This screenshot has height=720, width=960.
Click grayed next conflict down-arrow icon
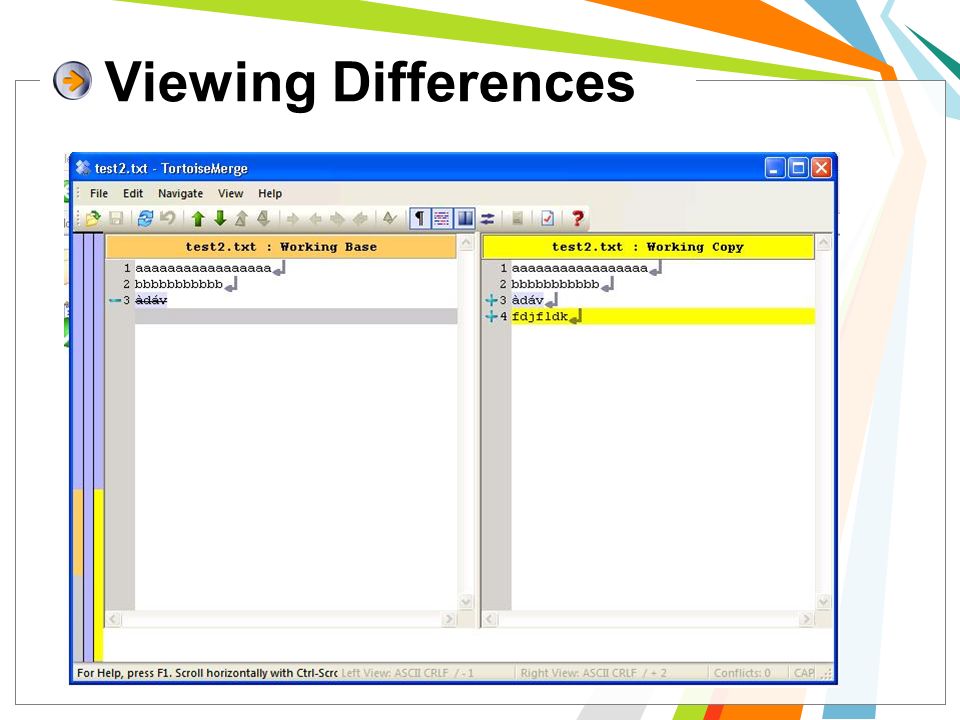[x=263, y=219]
